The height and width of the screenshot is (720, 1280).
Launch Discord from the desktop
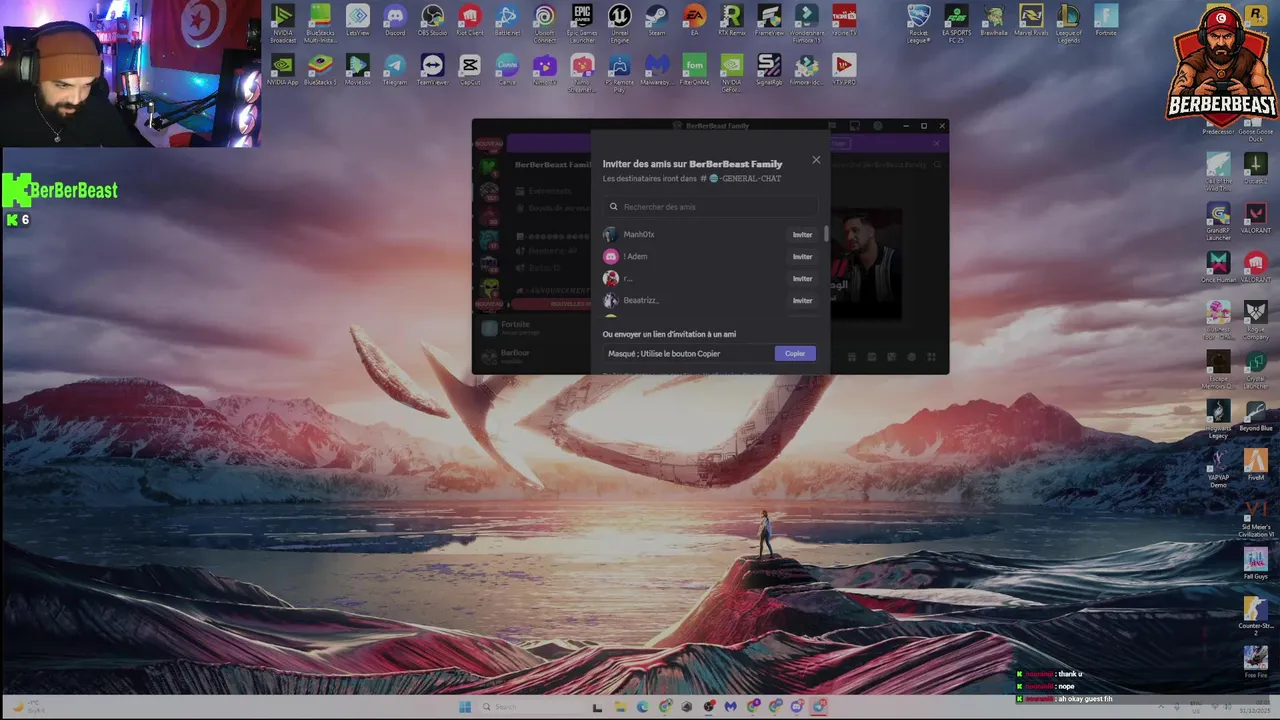coord(395,21)
